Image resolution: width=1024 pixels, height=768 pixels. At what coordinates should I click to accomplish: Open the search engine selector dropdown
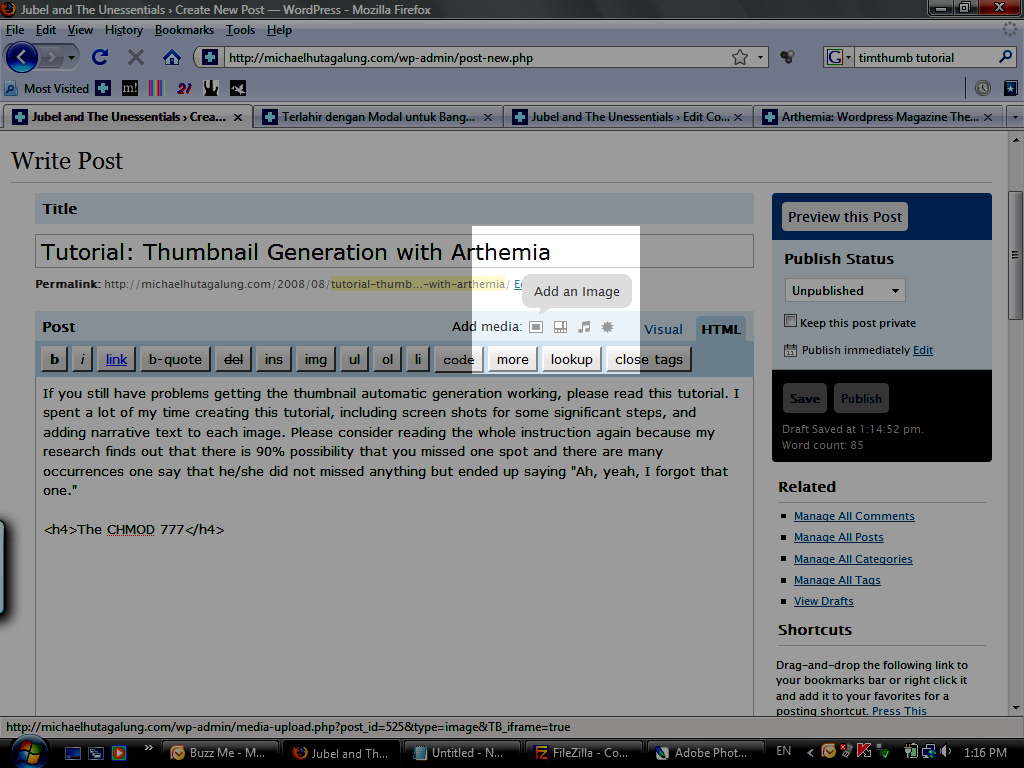pos(838,57)
